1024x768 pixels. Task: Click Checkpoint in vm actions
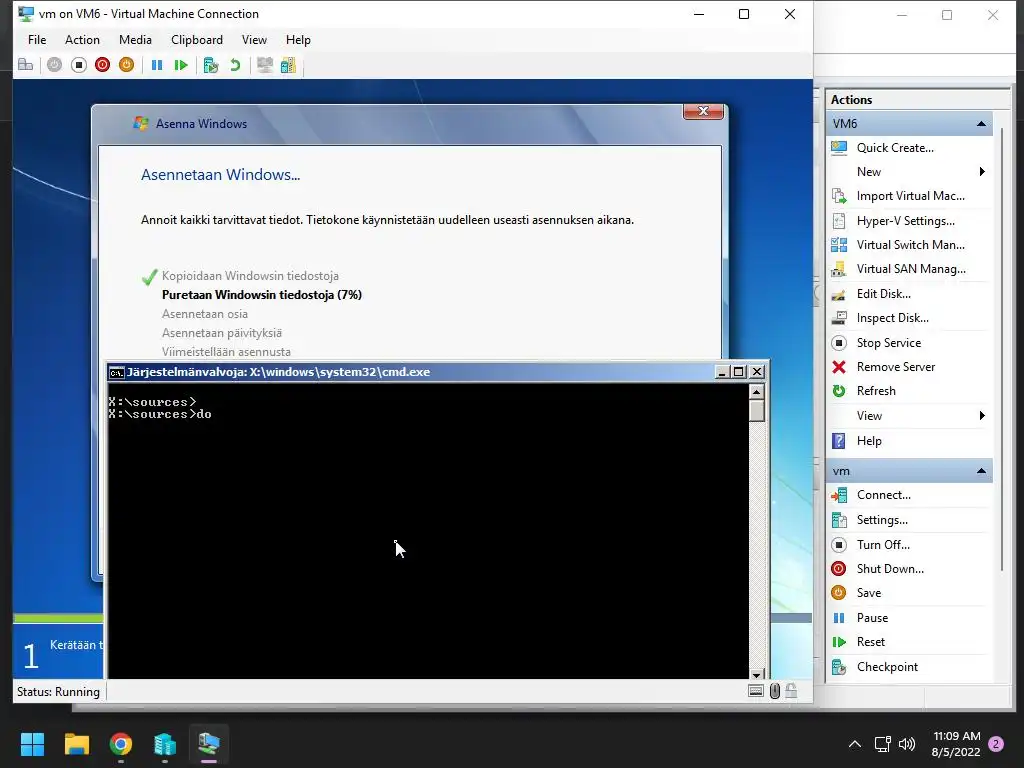tap(887, 667)
